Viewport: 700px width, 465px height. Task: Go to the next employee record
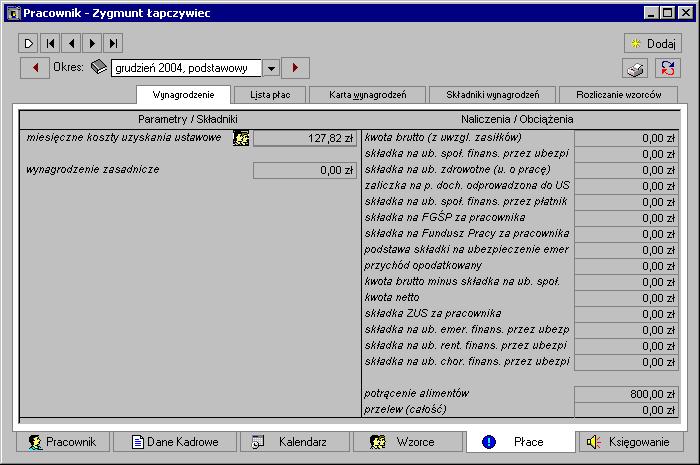click(92, 43)
